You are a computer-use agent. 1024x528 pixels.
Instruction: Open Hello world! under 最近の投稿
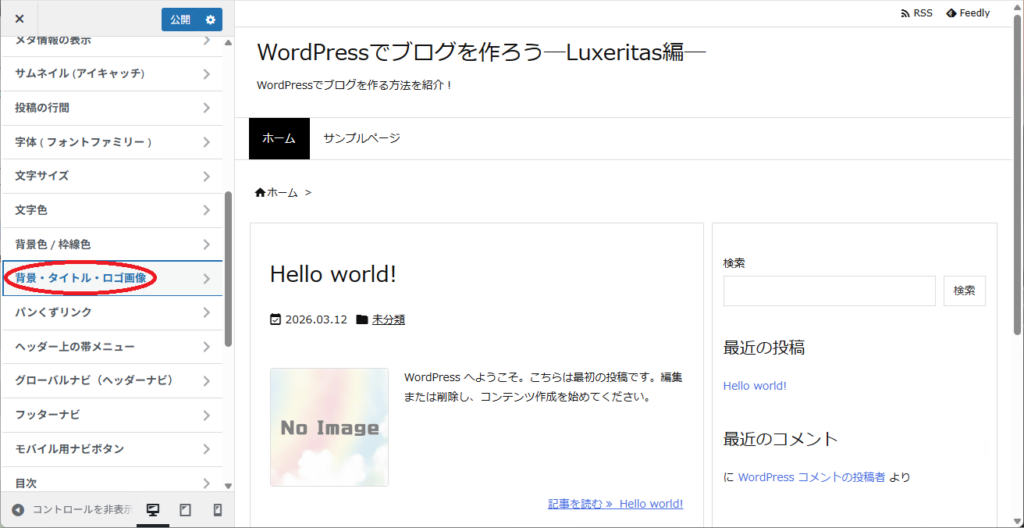coord(755,386)
